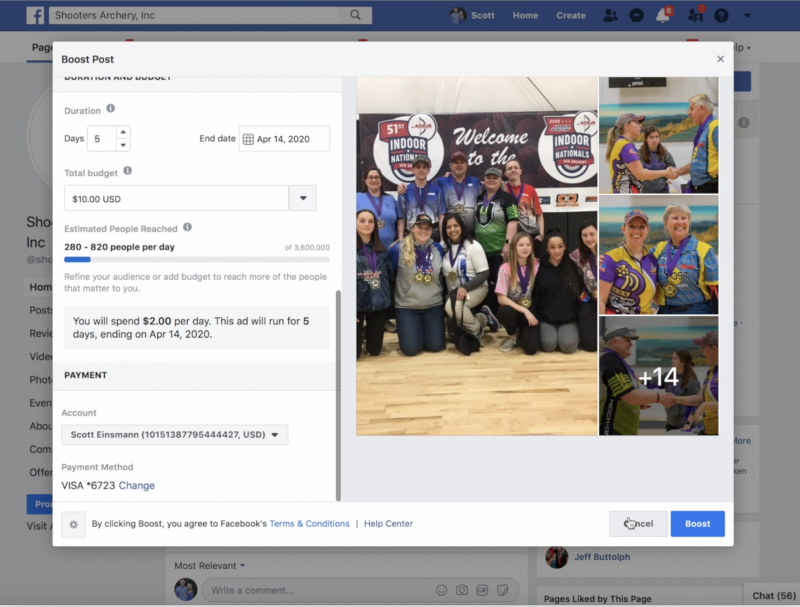Image resolution: width=800 pixels, height=607 pixels.
Task: Open the GIF picker in comment box
Action: [x=482, y=590]
